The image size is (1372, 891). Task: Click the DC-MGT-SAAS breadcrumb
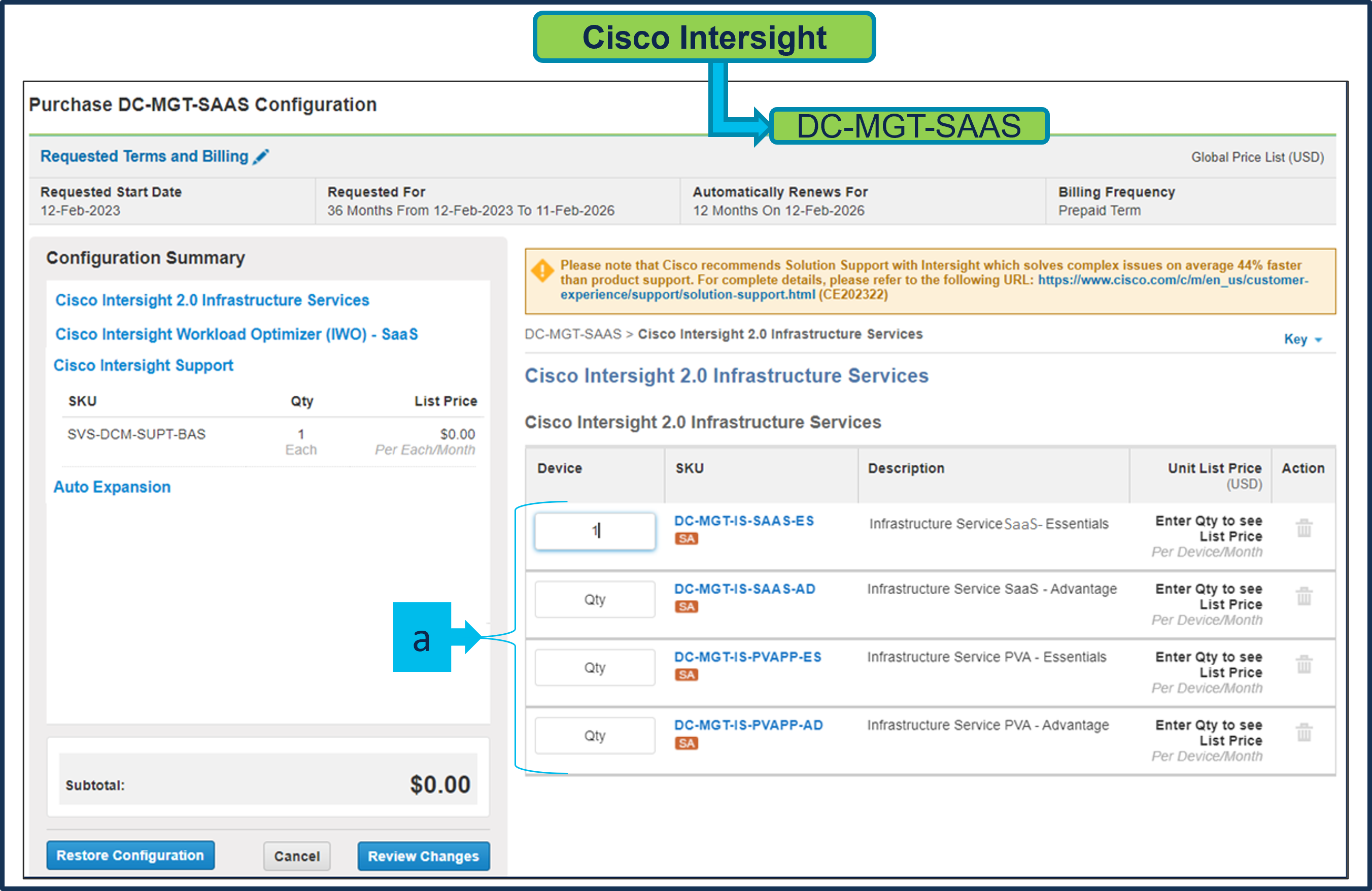[572, 334]
